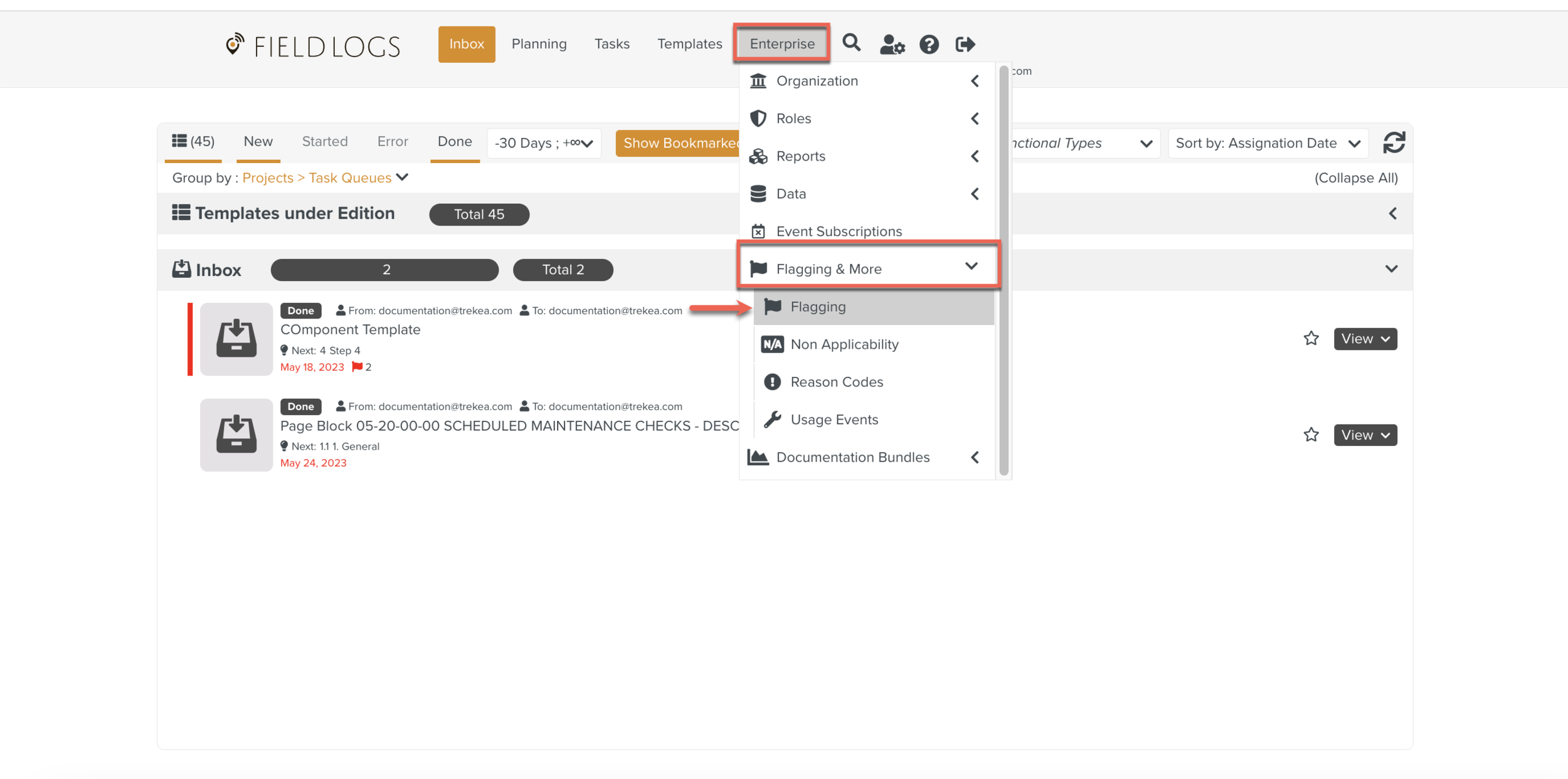Click the Projects group-by link

click(268, 178)
